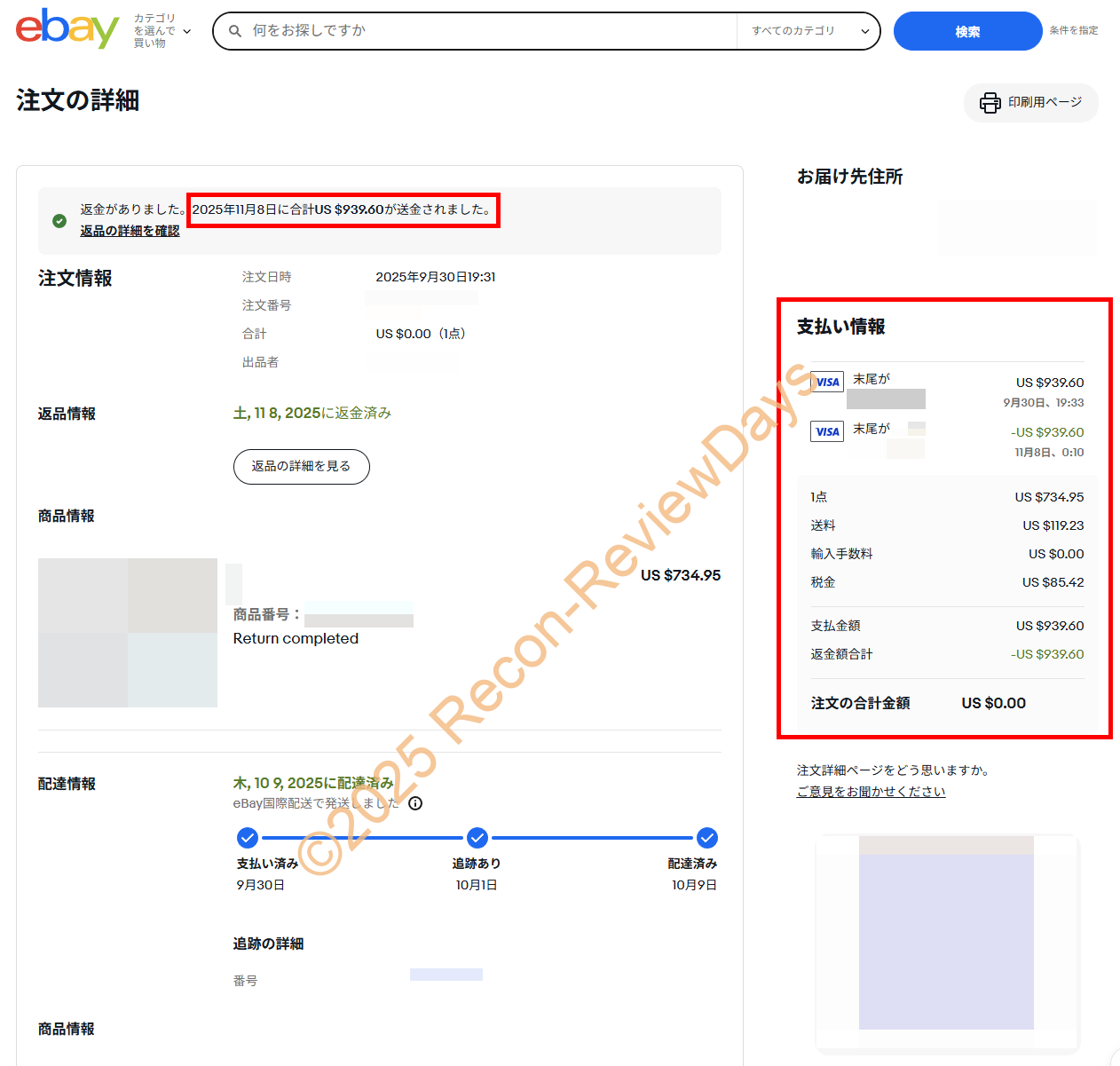Image resolution: width=1120 pixels, height=1066 pixels.
Task: Click the 合計 US $0.00 (1点) value
Action: click(421, 334)
